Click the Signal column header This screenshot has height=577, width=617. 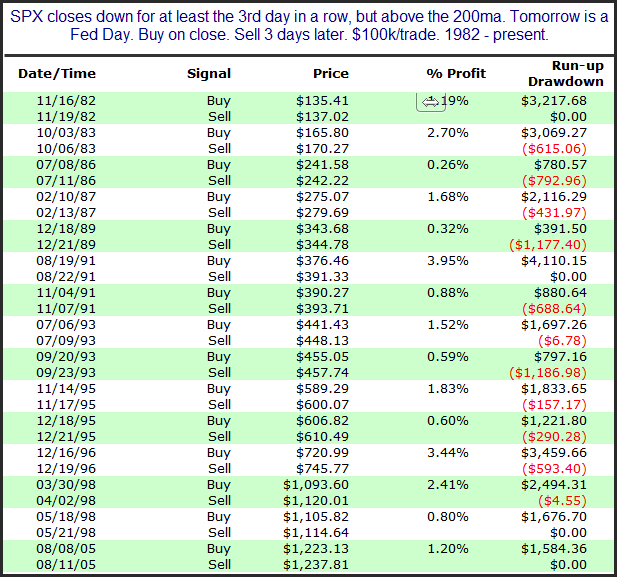209,74
